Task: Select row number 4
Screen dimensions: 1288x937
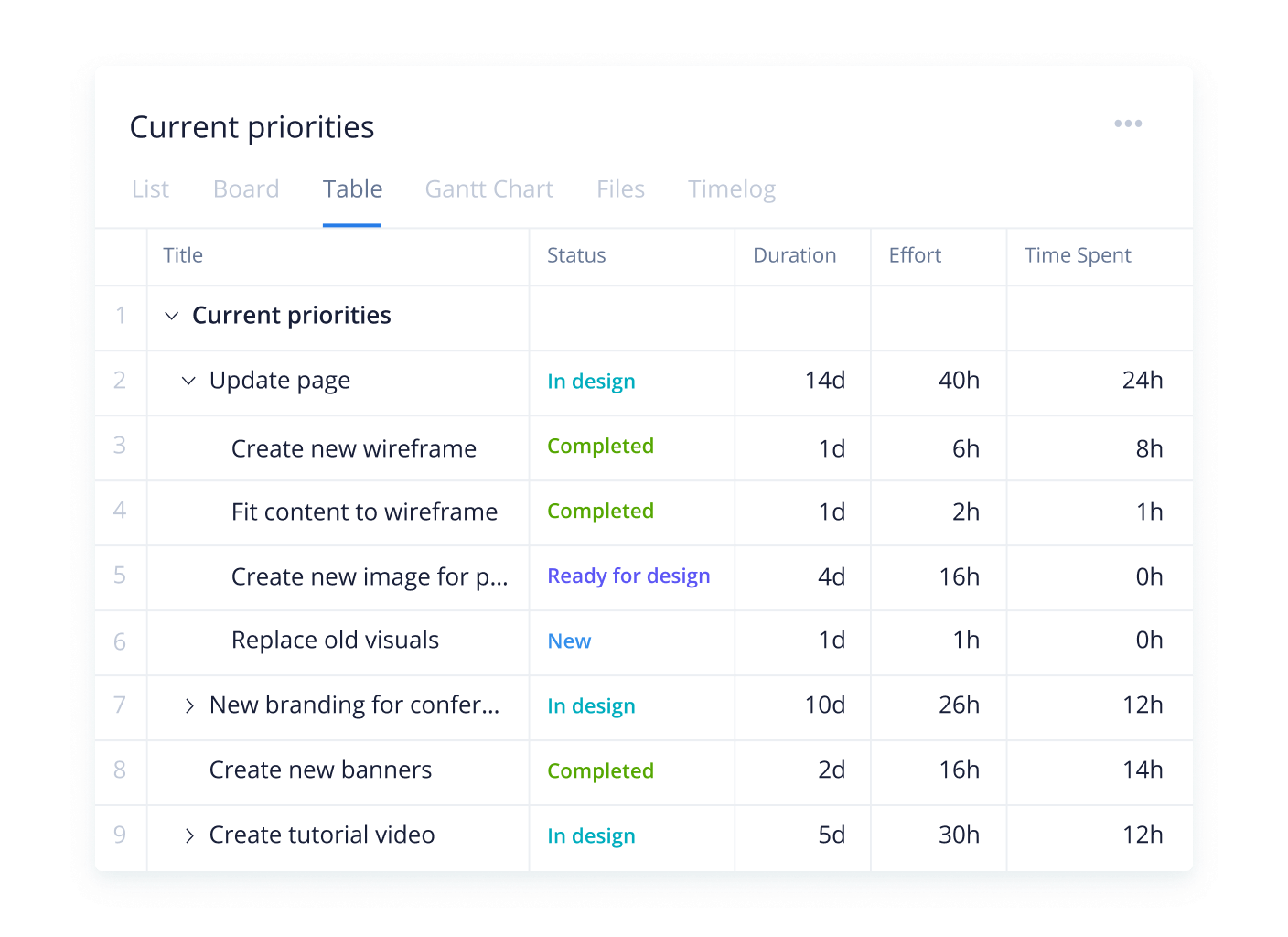Action: click(x=120, y=511)
